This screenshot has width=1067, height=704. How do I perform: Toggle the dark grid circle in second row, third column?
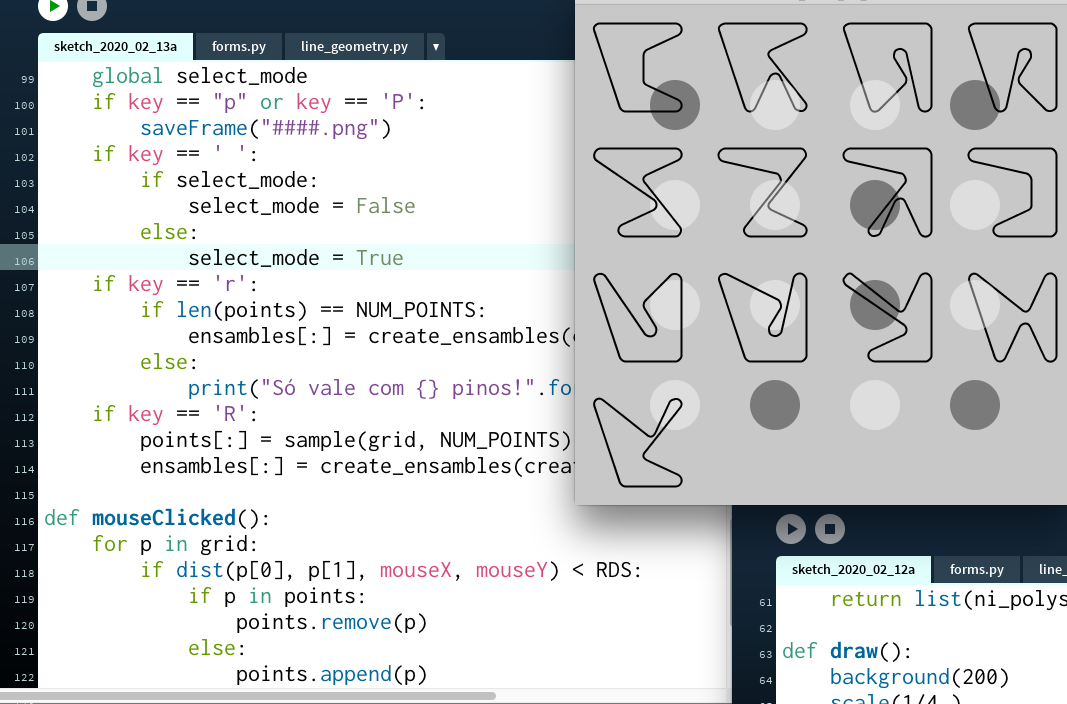(875, 205)
